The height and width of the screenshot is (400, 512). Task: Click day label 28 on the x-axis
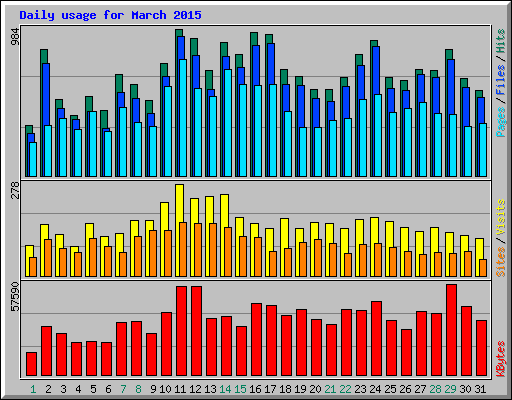coord(435,389)
